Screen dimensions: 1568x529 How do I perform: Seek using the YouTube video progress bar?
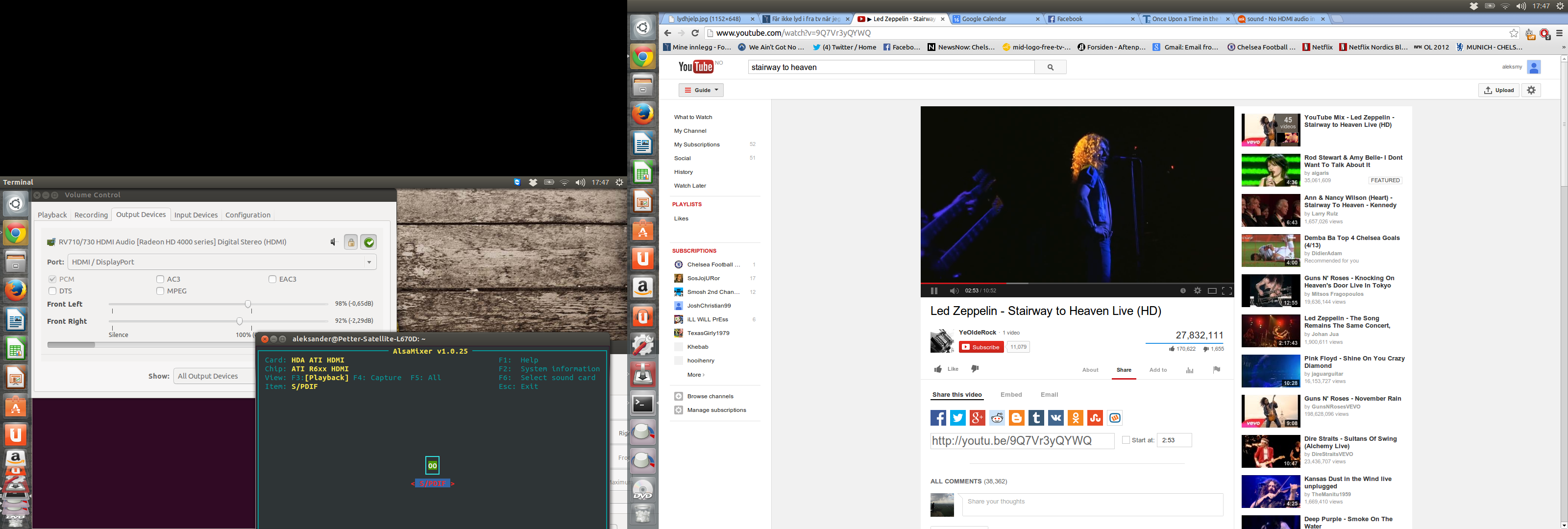[1077, 283]
